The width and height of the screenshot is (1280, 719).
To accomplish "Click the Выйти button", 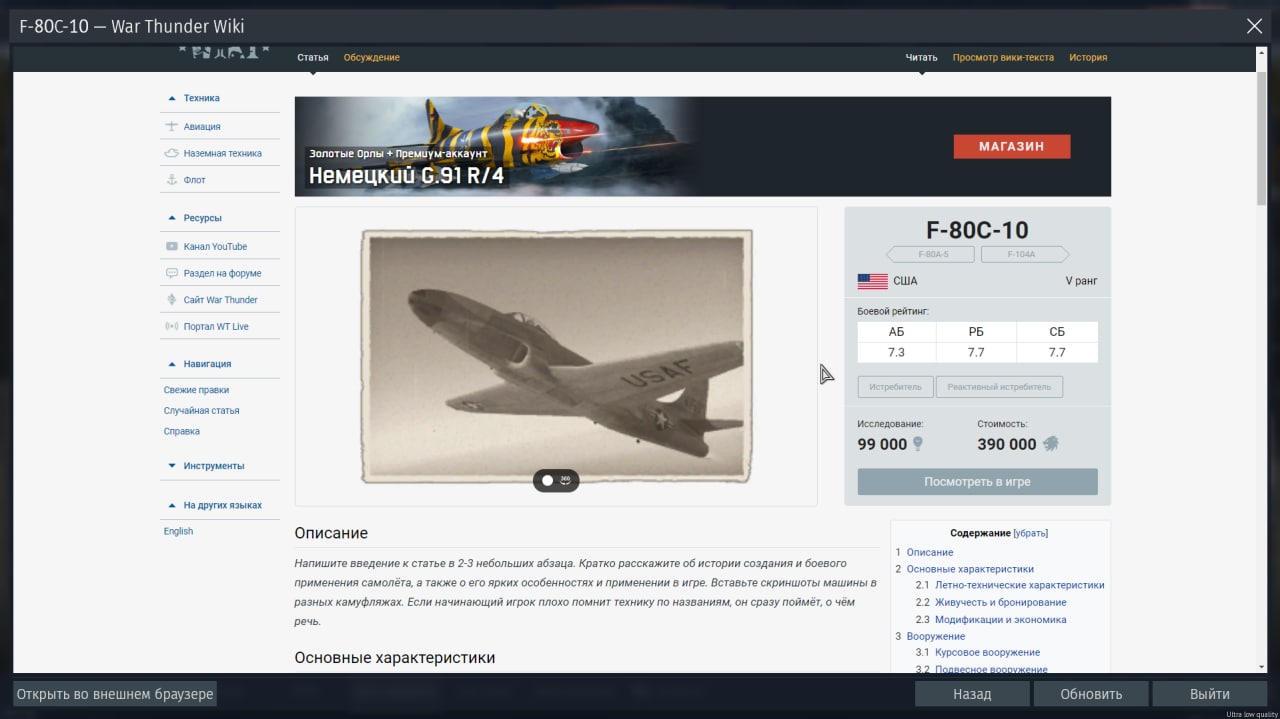I will pyautogui.click(x=1210, y=694).
